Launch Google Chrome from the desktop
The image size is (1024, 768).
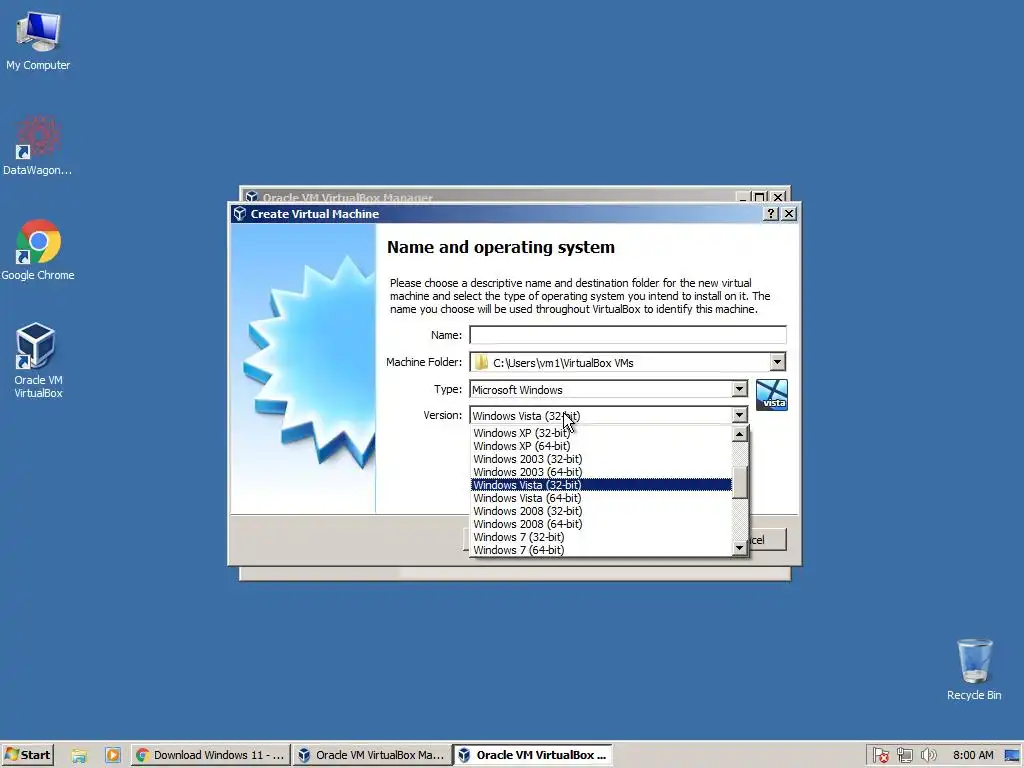coord(38,249)
